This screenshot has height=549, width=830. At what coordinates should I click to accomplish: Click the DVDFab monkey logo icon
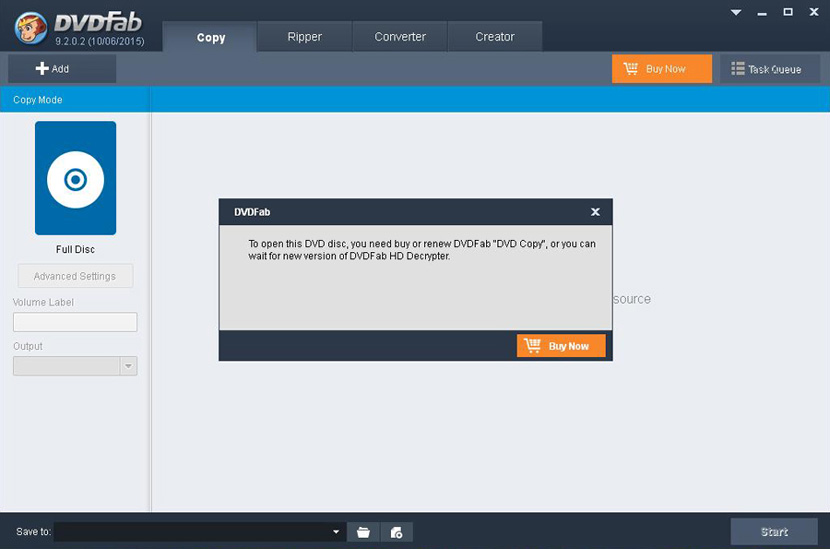(x=31, y=28)
